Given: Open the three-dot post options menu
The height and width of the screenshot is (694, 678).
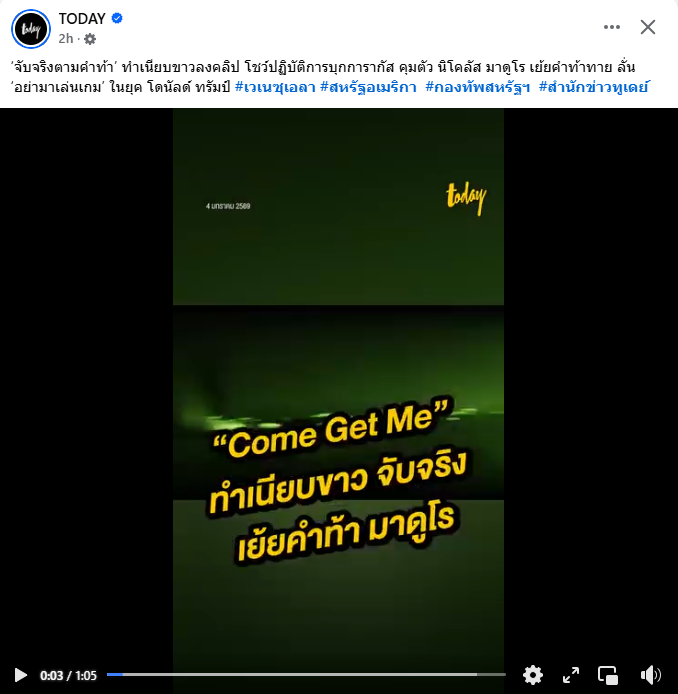Looking at the screenshot, I should click(x=612, y=27).
